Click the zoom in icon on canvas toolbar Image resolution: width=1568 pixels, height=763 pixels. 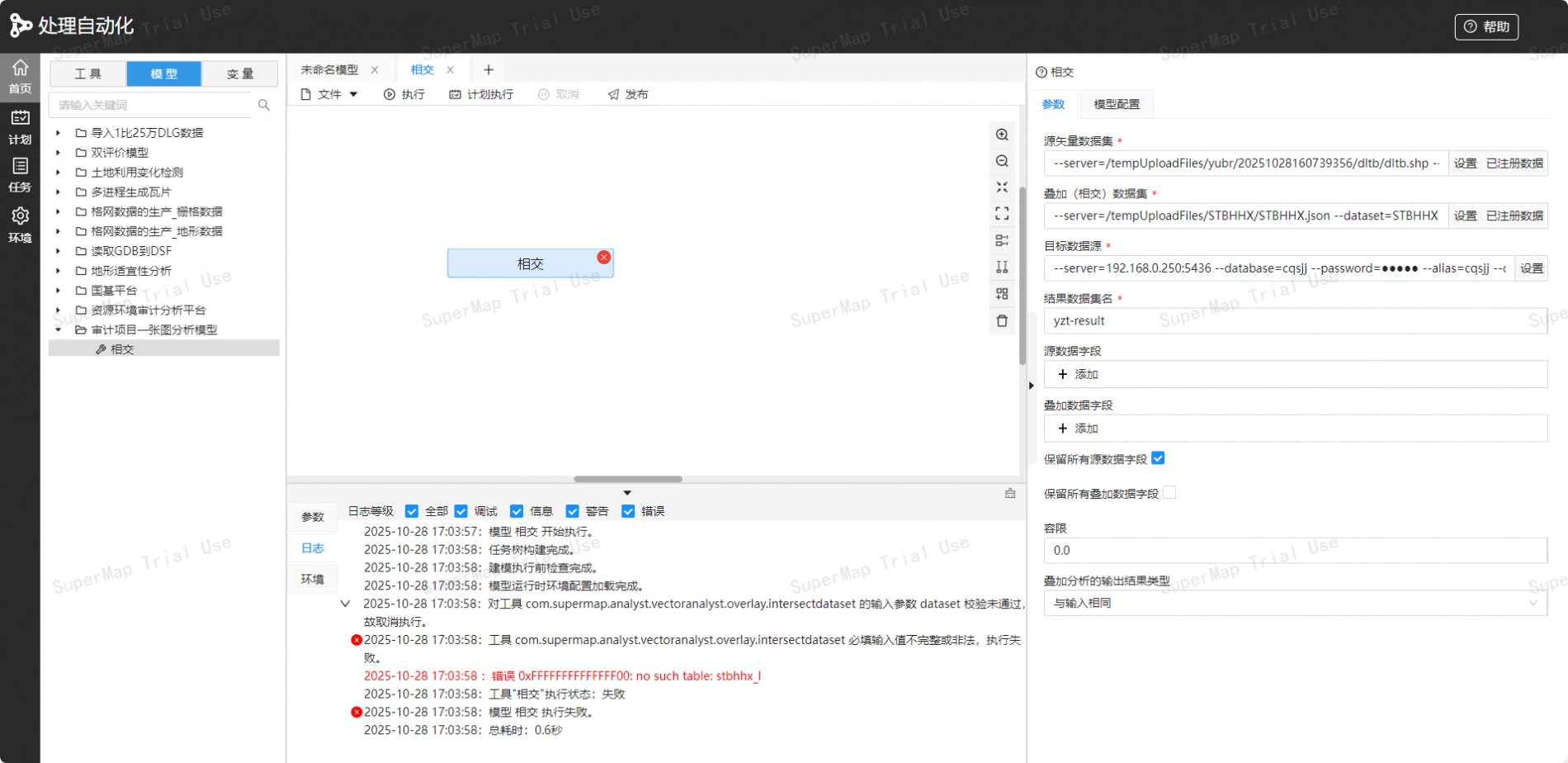[x=1002, y=135]
